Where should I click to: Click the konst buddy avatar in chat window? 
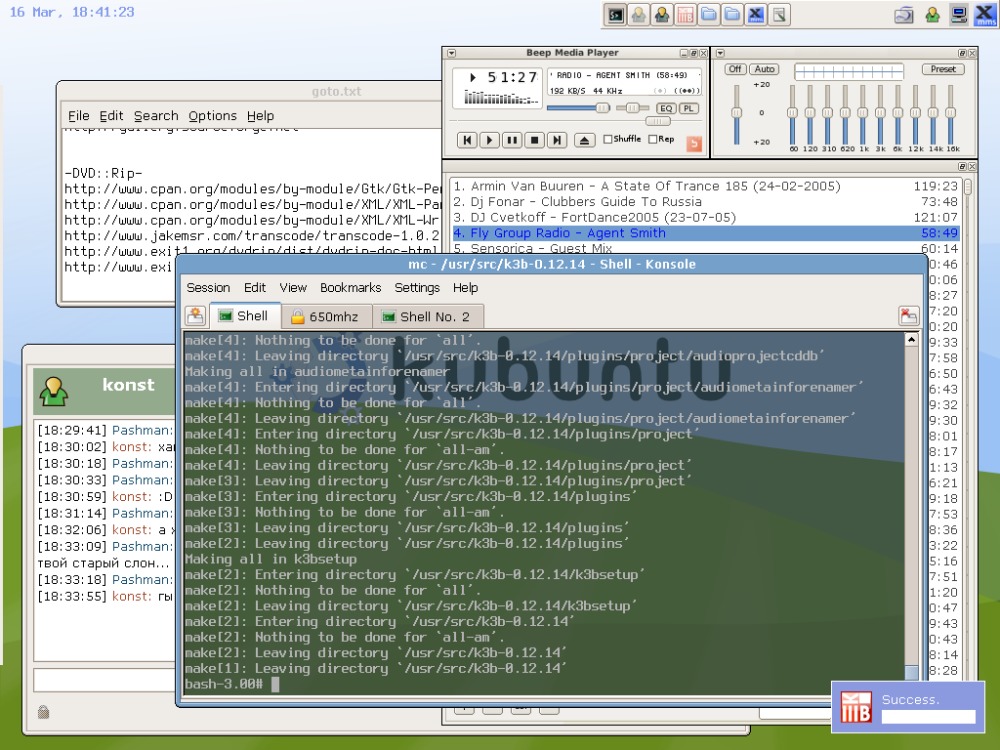click(54, 391)
